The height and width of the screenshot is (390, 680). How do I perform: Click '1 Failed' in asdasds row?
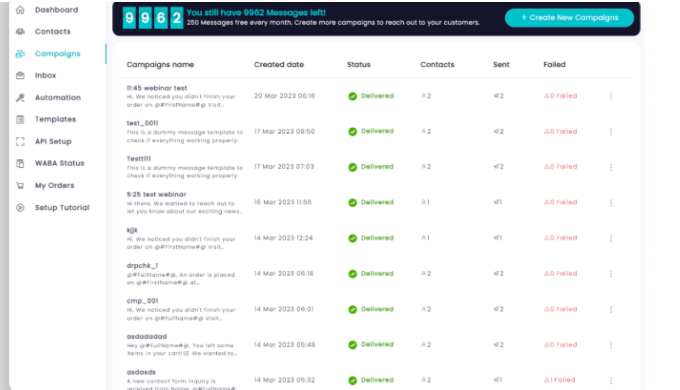tap(559, 380)
